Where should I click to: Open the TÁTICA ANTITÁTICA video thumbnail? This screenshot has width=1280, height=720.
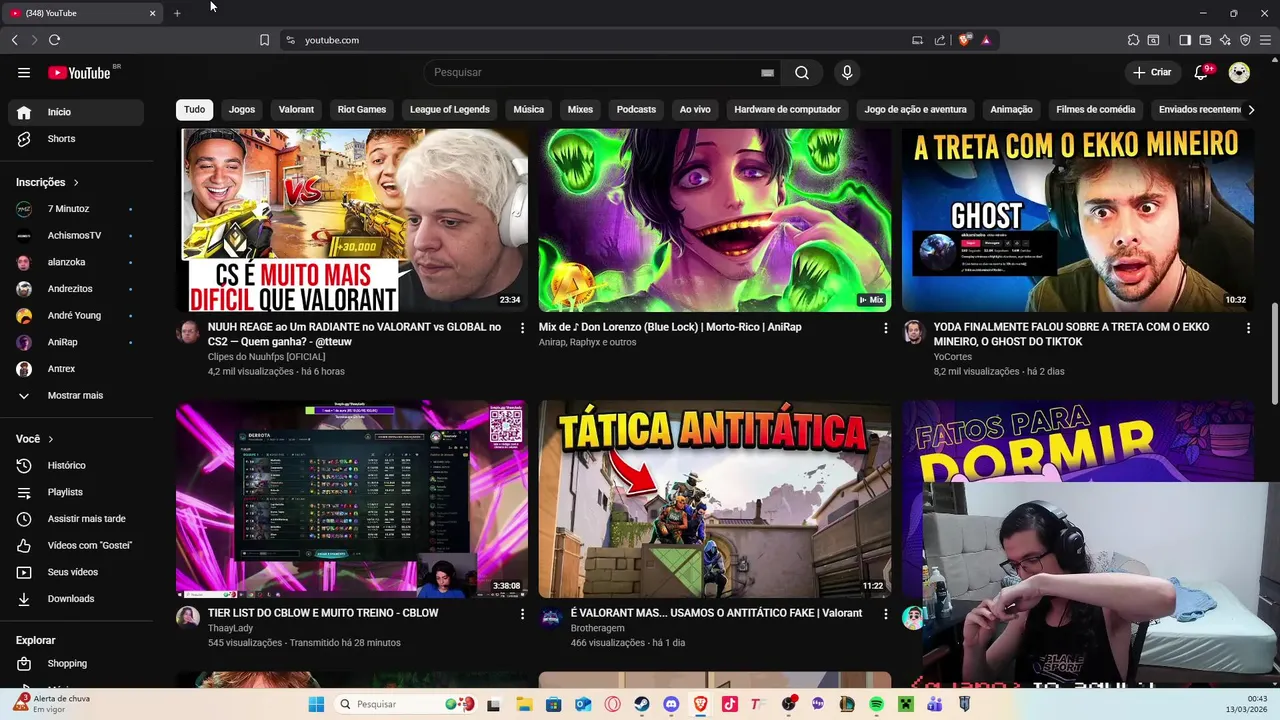[x=714, y=499]
